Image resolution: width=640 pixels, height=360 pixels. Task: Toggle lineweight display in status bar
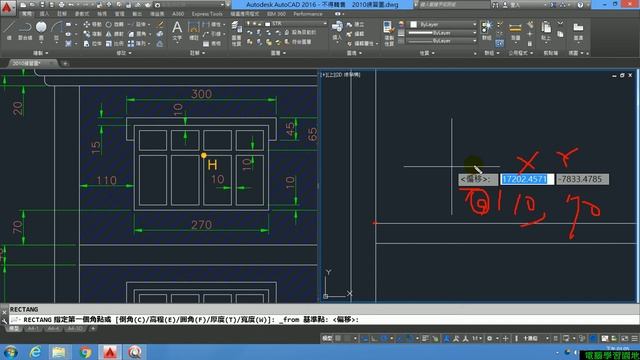(x=425, y=338)
